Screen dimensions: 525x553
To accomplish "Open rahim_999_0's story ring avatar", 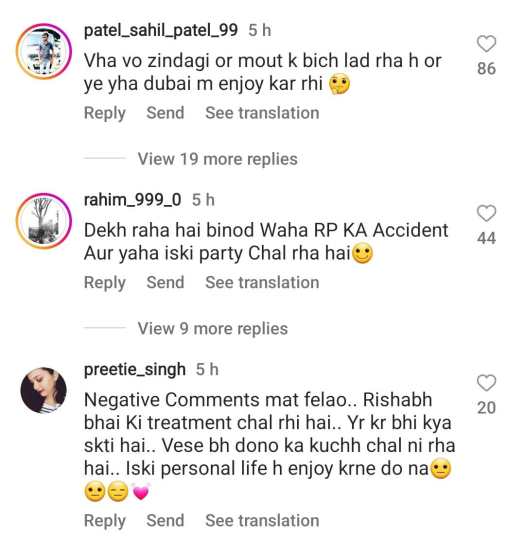I will (x=44, y=221).
